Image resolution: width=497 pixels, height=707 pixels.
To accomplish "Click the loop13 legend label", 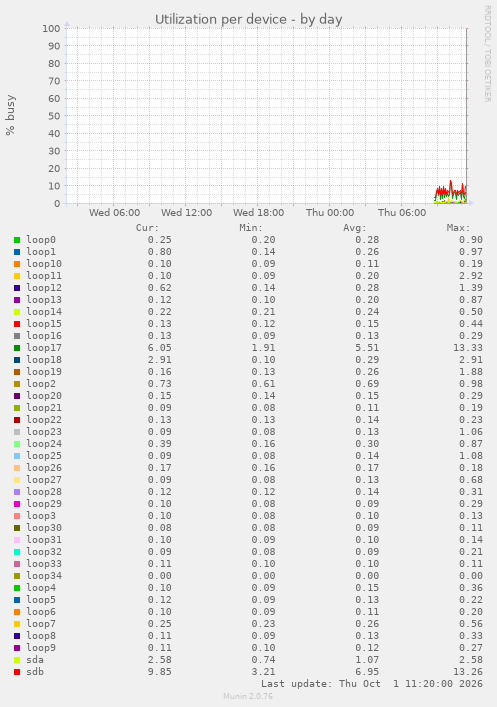I will (44, 300).
